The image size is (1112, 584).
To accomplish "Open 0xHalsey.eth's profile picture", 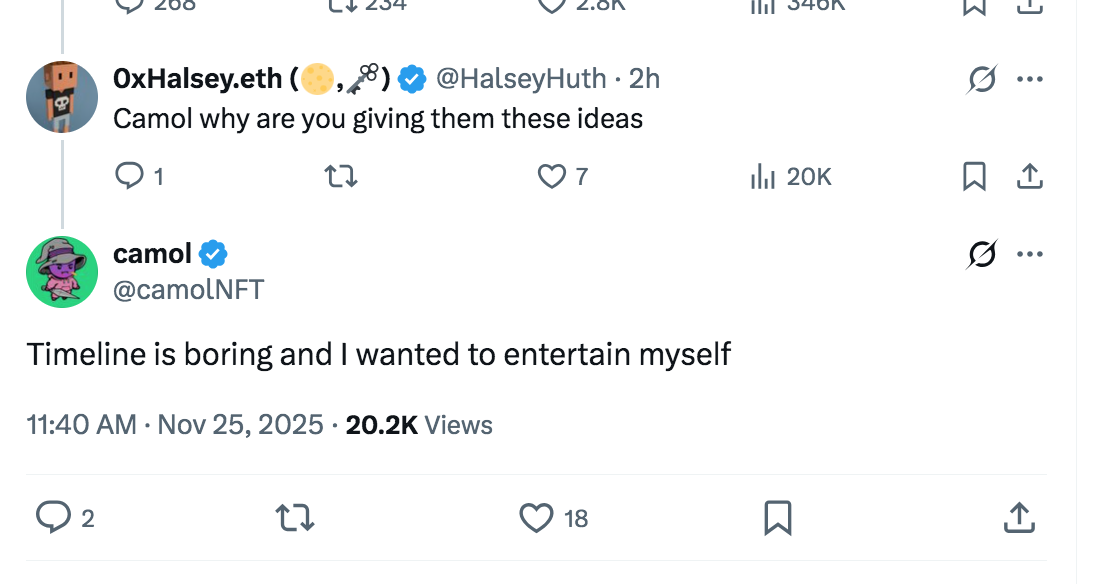I will (x=62, y=96).
